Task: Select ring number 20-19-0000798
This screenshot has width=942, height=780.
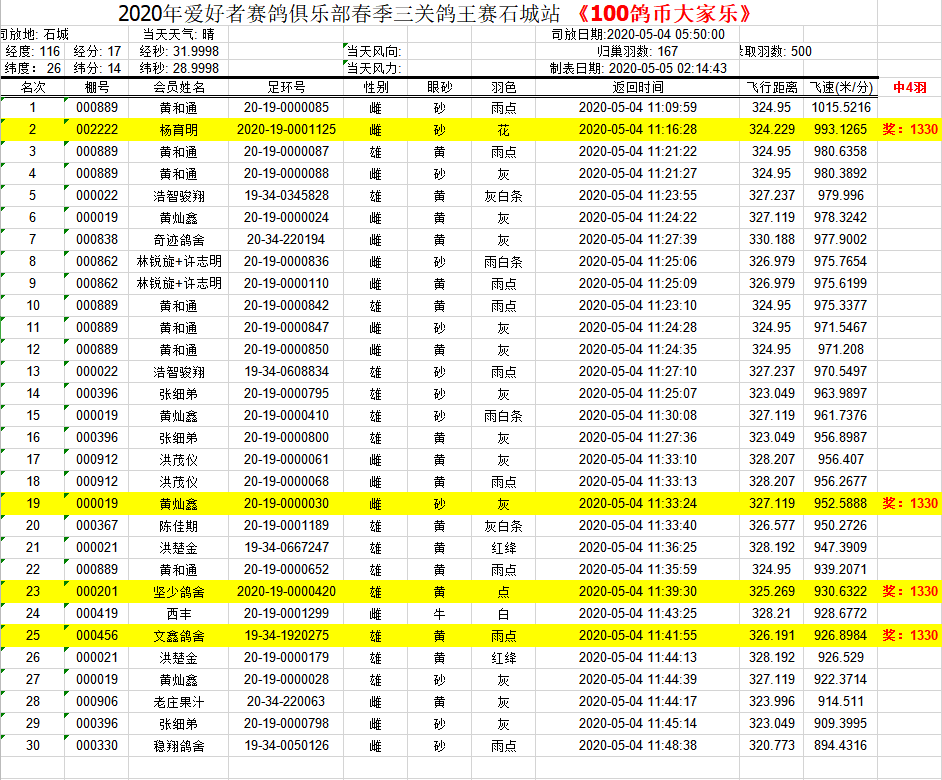Action: click(286, 724)
